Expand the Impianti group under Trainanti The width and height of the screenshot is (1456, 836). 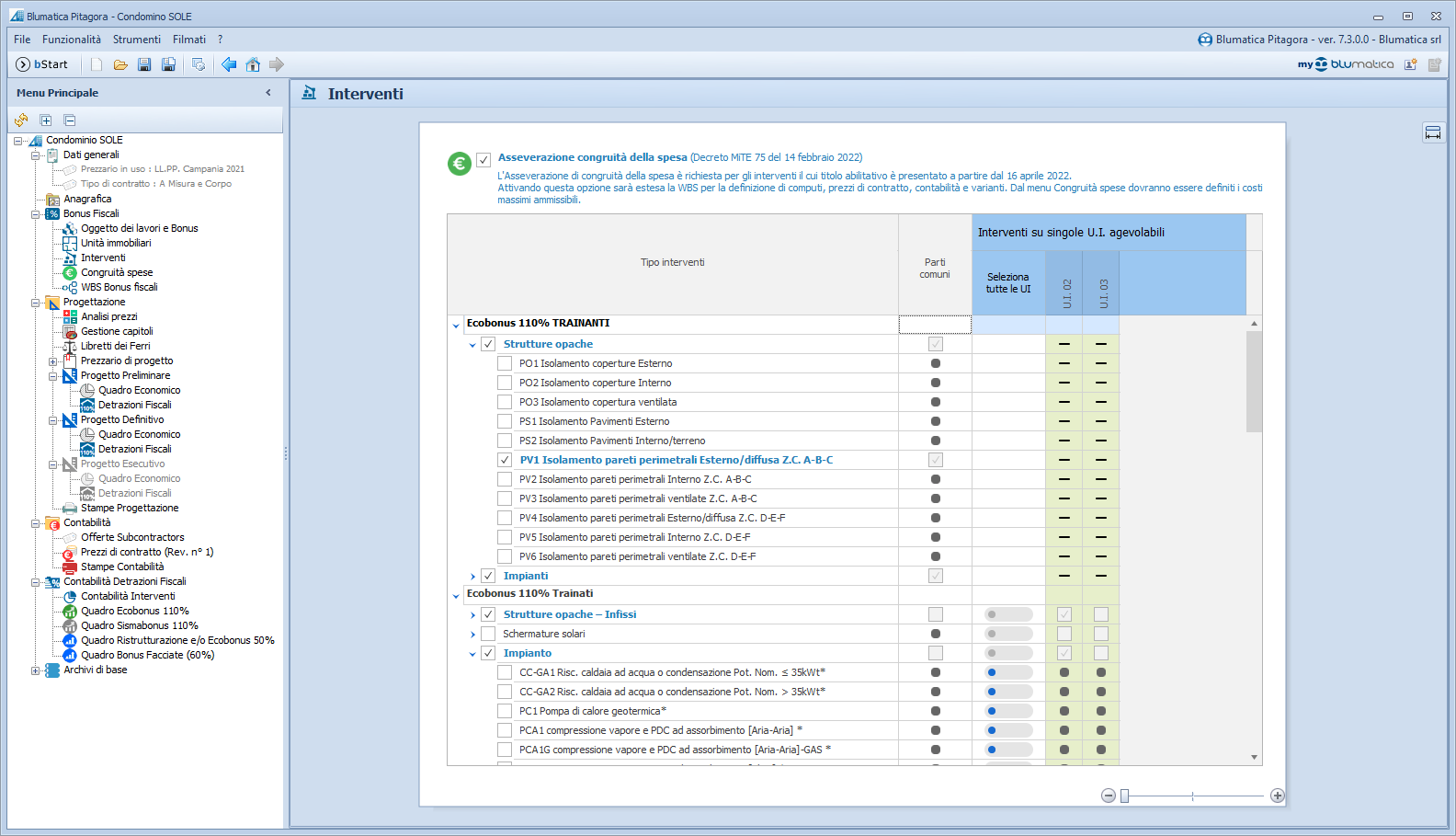472,577
